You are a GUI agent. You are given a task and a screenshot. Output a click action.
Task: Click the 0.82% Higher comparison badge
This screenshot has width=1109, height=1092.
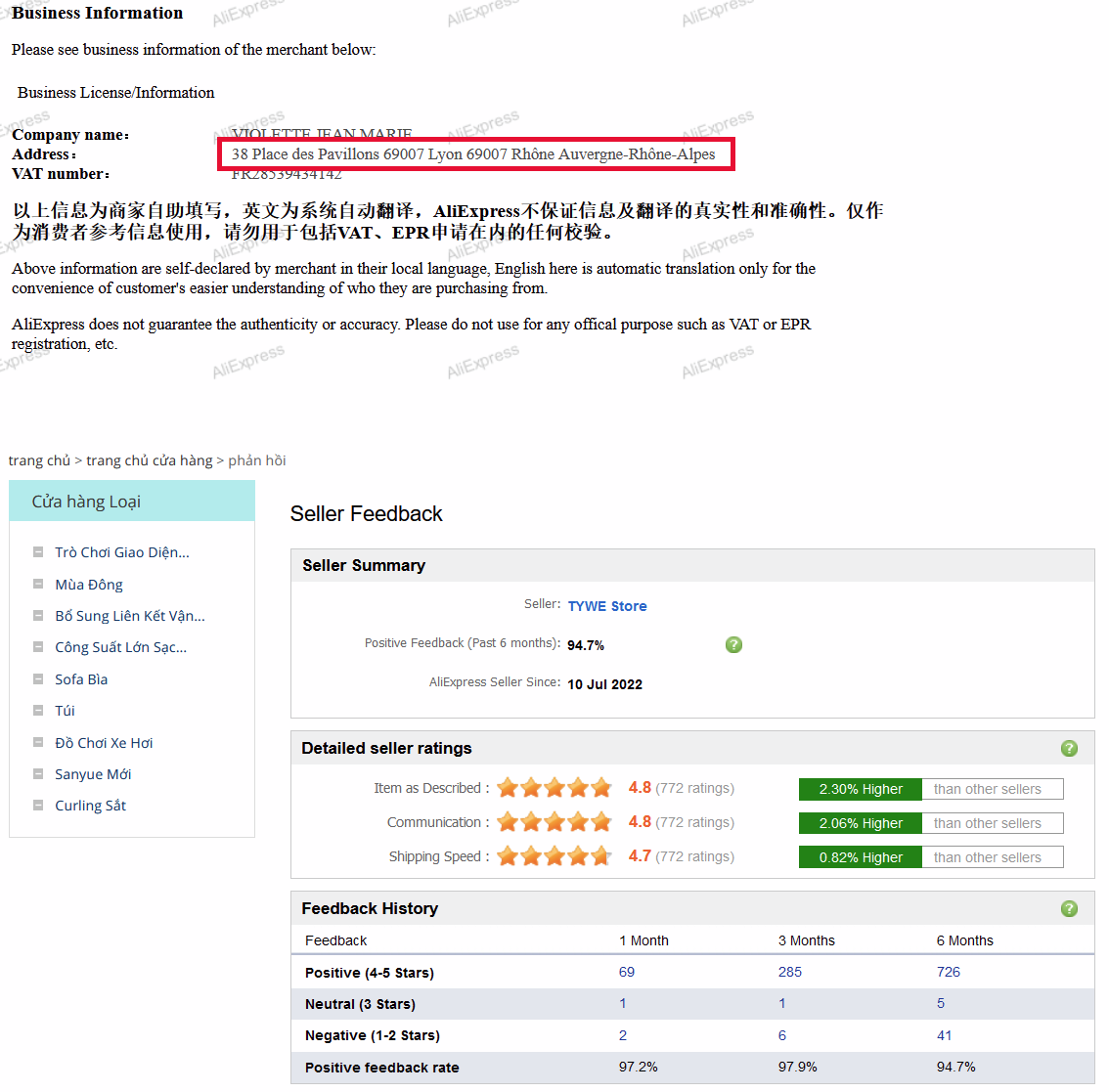(860, 857)
